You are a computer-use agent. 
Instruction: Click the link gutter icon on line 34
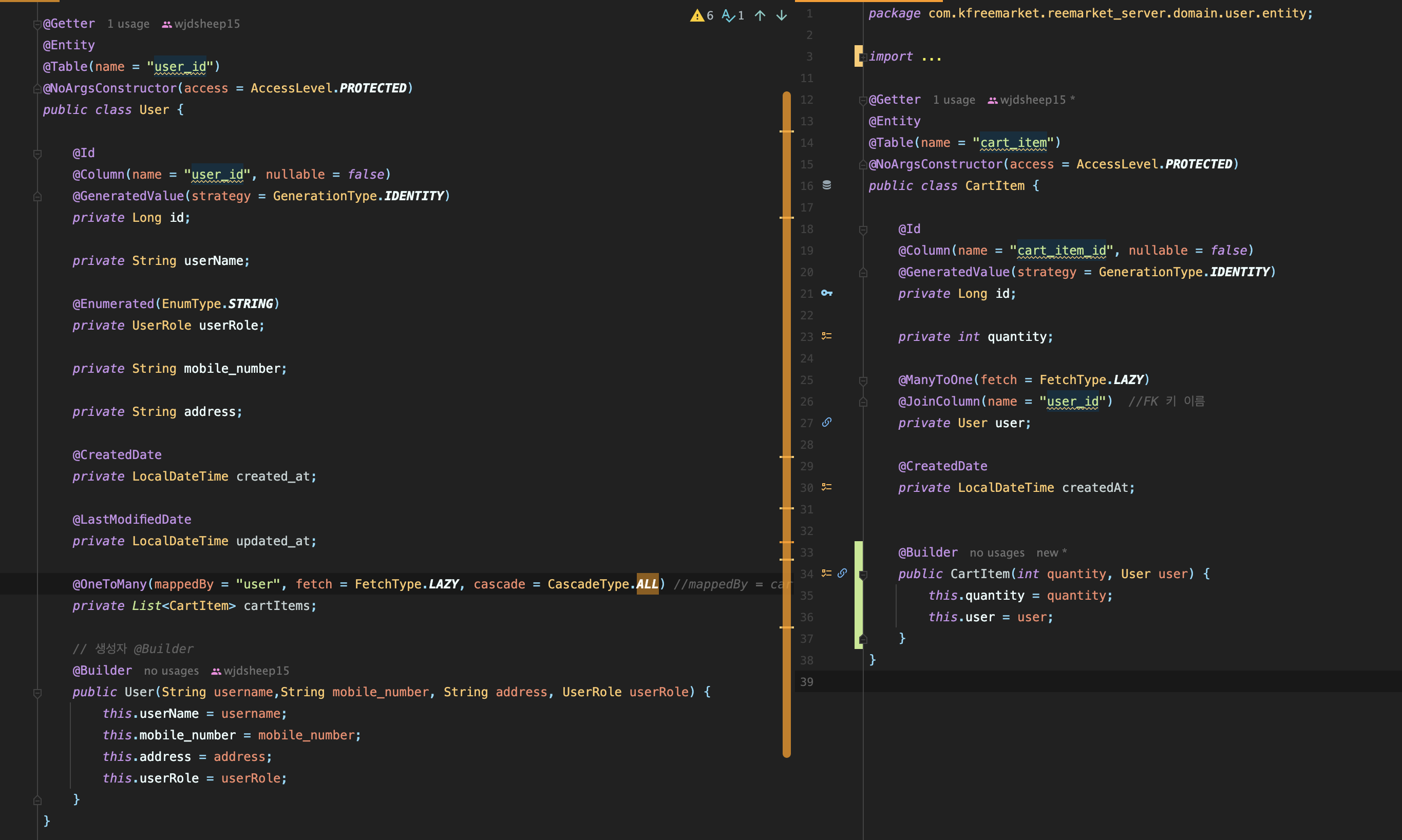pos(842,573)
